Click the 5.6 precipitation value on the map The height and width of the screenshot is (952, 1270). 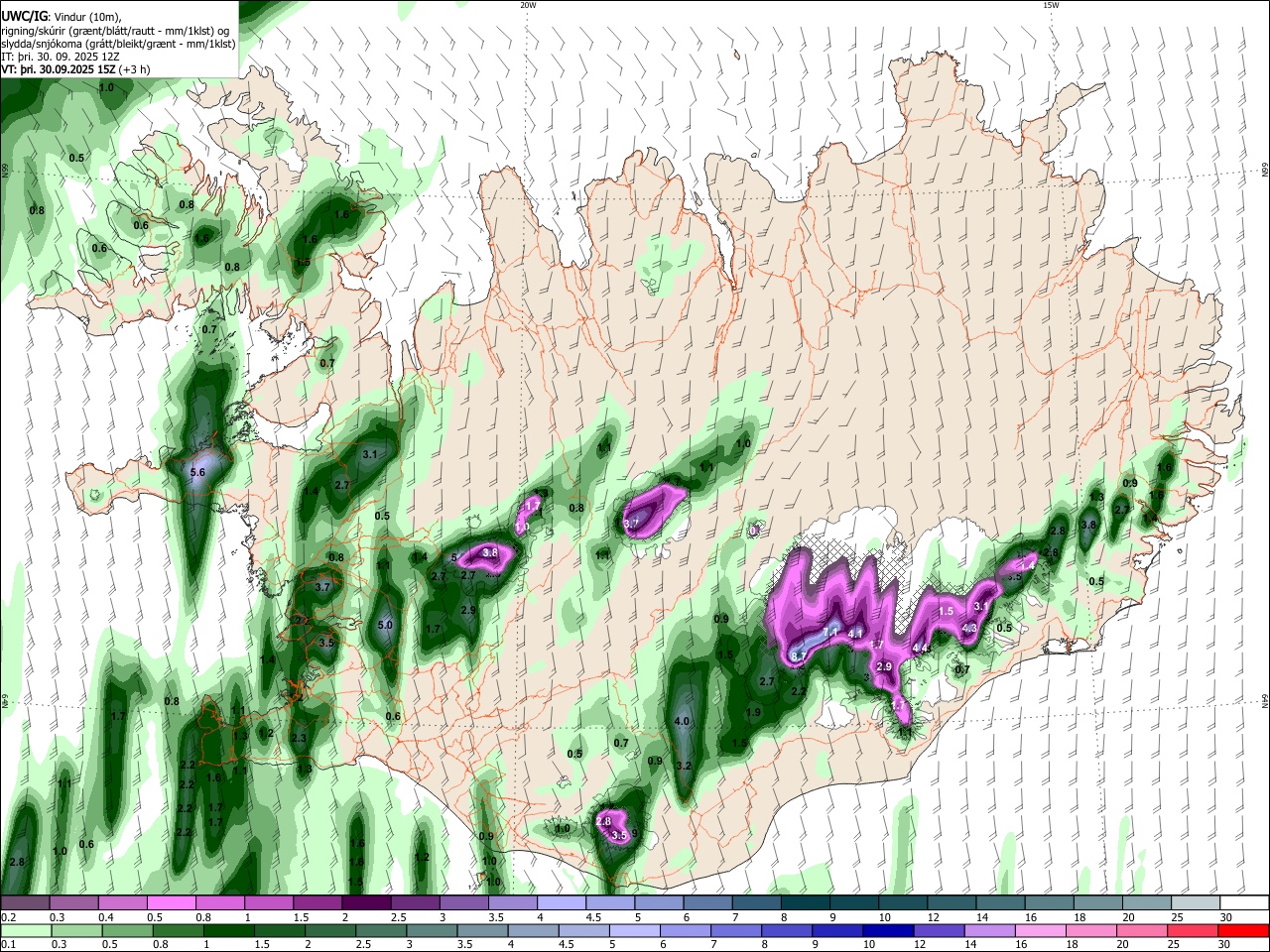(196, 473)
